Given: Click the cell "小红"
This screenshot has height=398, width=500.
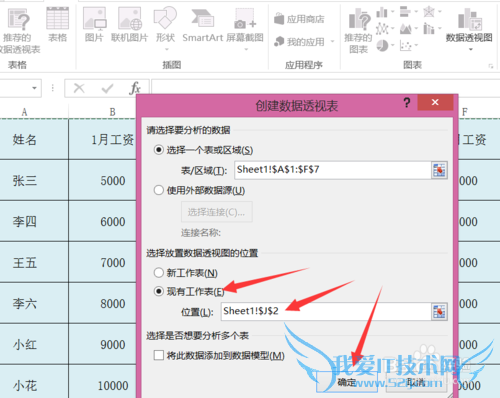Looking at the screenshot, I should tap(34, 344).
